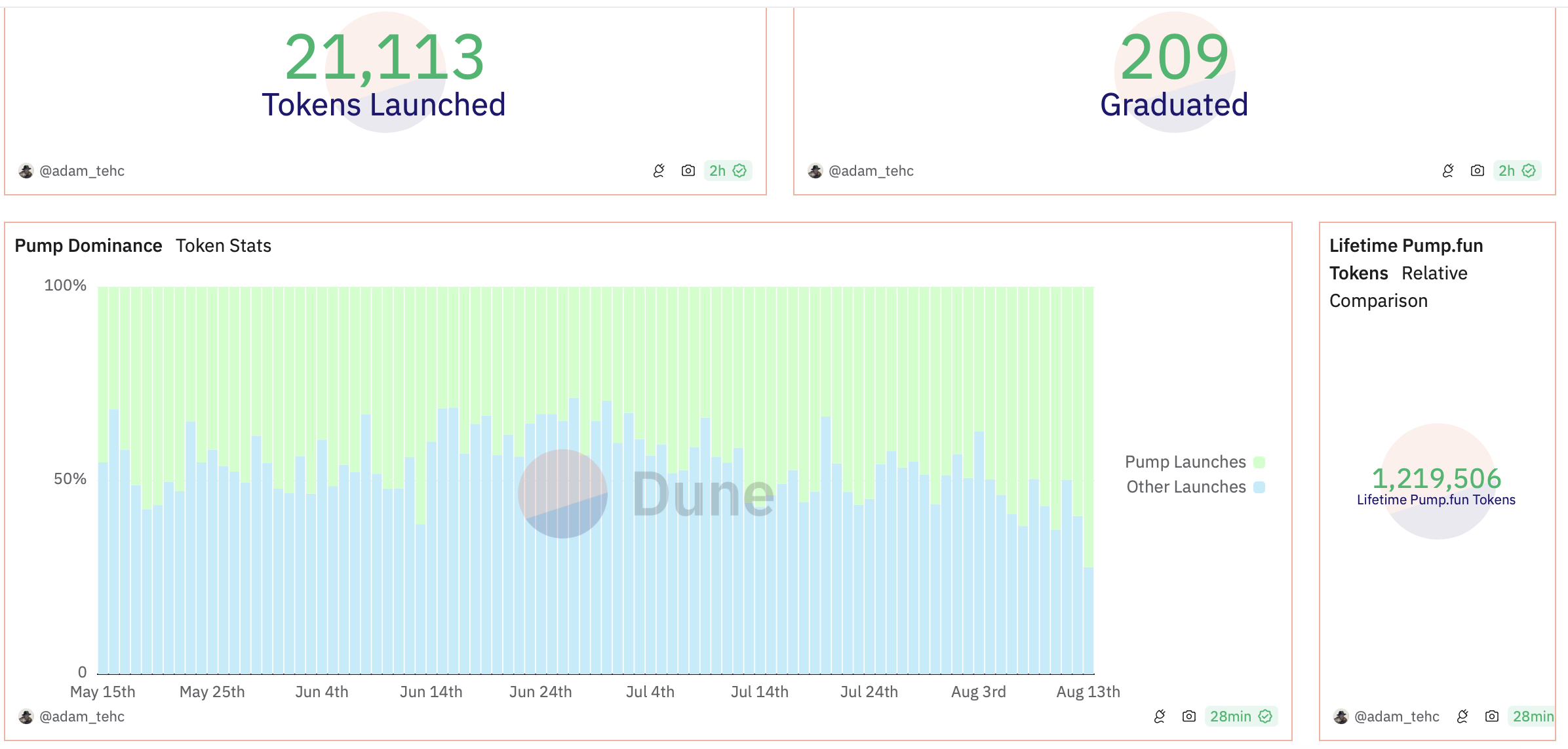This screenshot has width=1568, height=749.
Task: Click the green Pump Launches color swatch
Action: [1259, 462]
